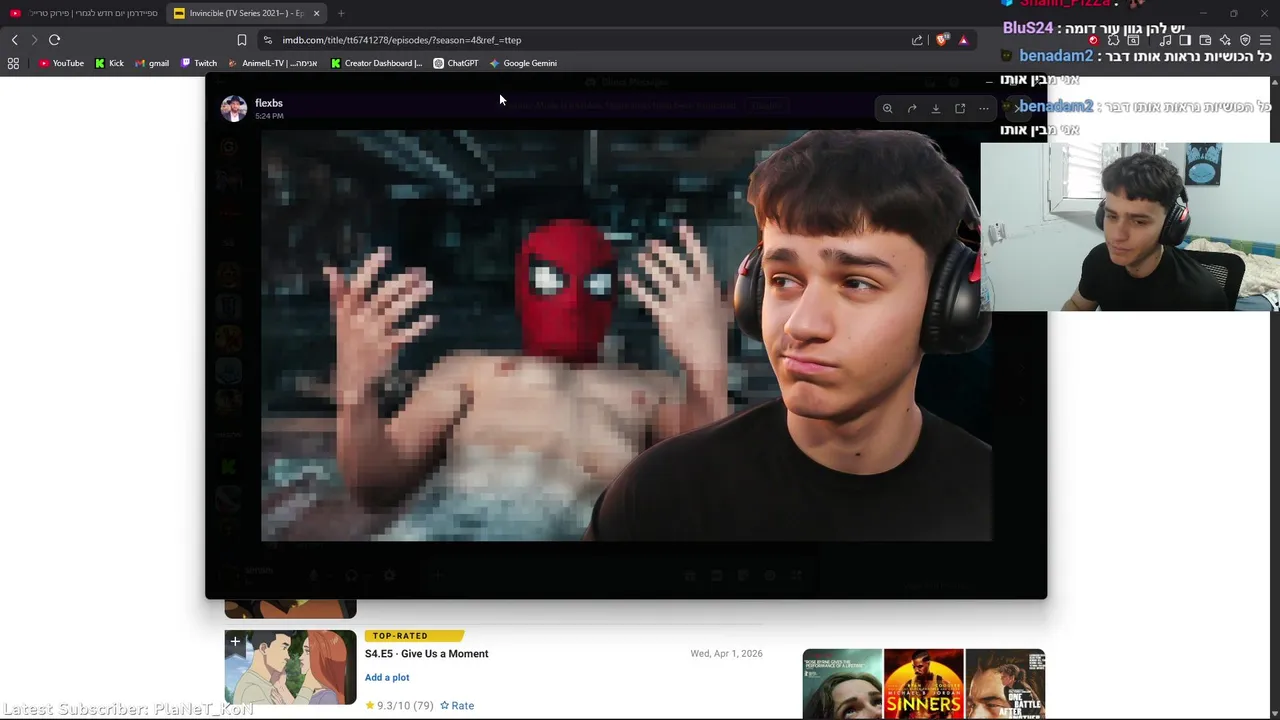Open the browser hamburger main menu

coord(1265,40)
